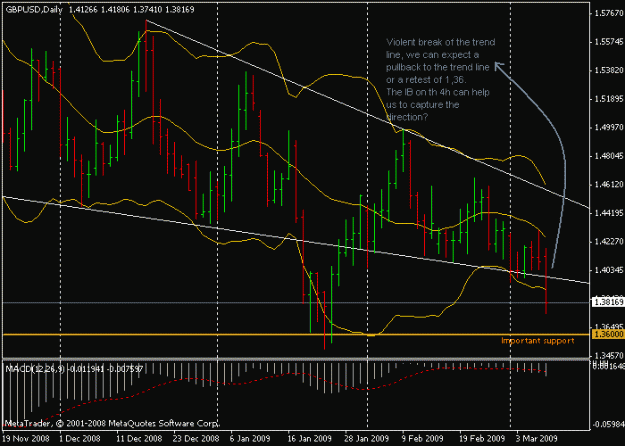Click the 1.34570 price axis label

click(x=609, y=355)
